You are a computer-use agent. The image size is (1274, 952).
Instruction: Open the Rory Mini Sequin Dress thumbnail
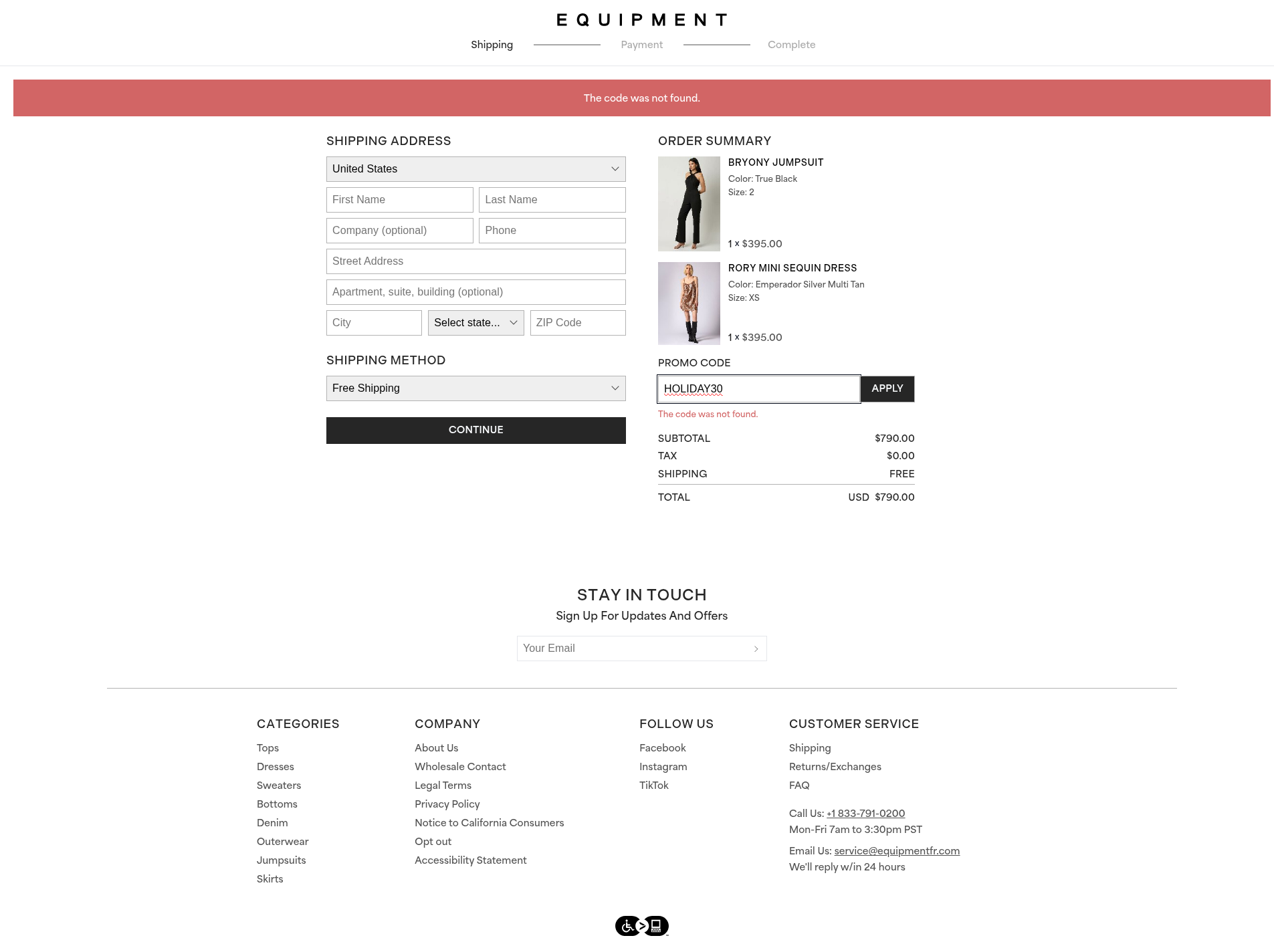coord(689,304)
